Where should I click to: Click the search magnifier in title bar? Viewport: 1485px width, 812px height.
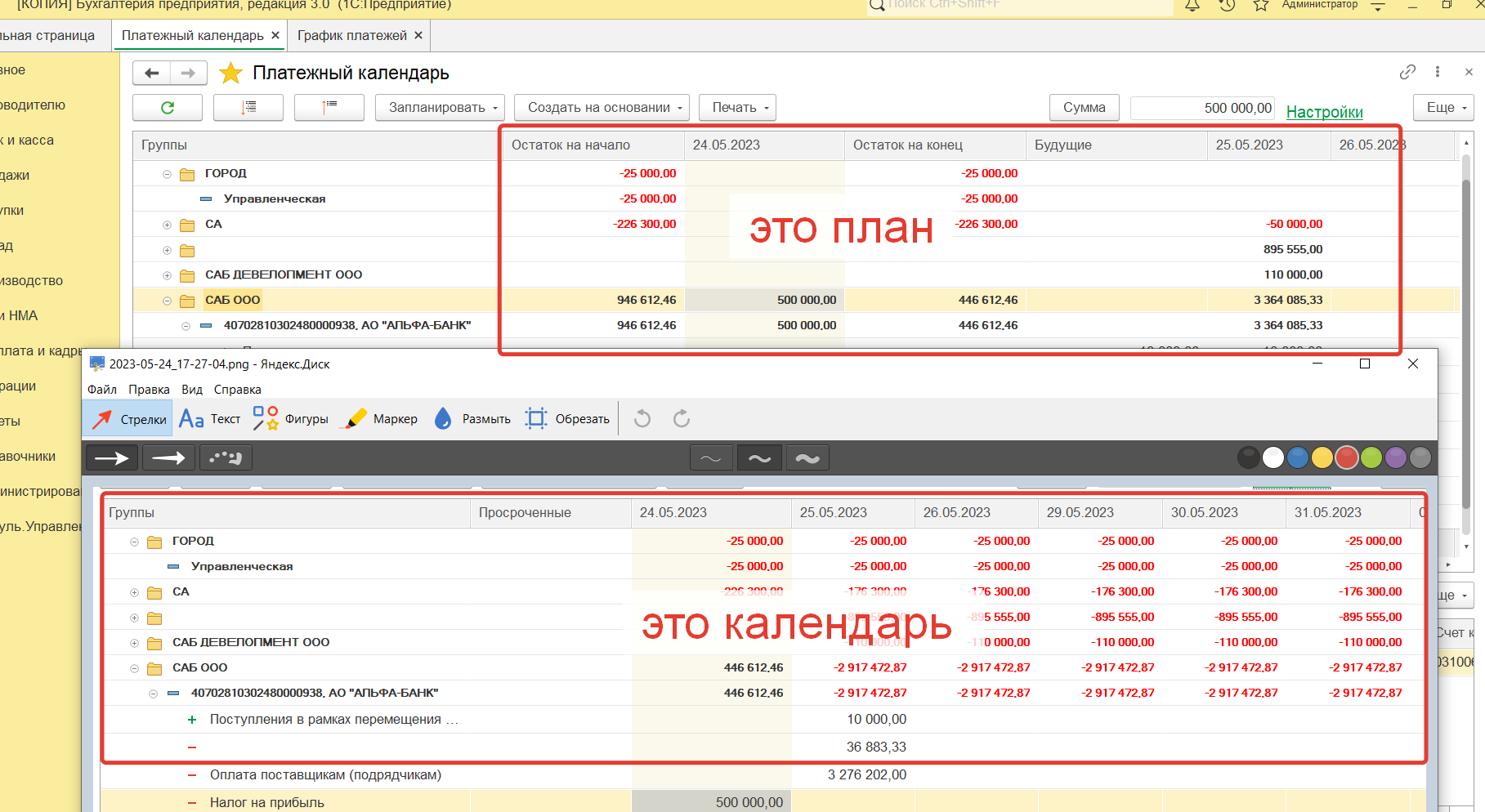(877, 5)
